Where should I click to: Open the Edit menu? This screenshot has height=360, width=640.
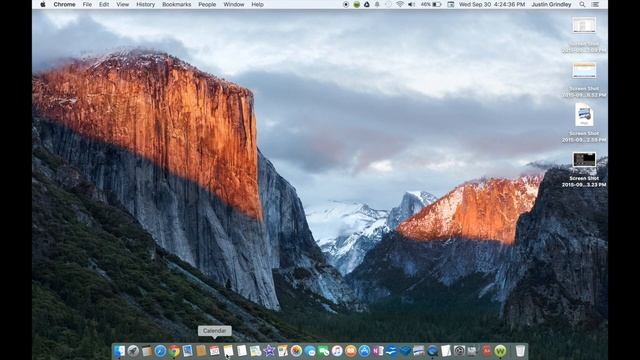click(104, 4)
